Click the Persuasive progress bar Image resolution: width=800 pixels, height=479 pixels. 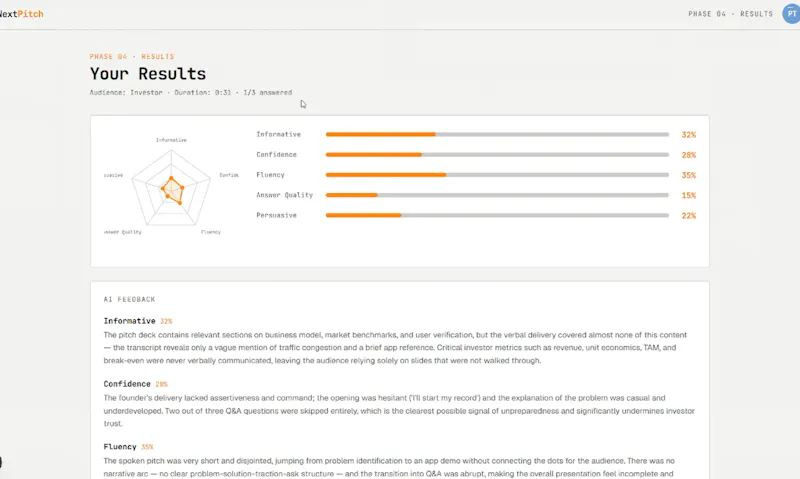pos(497,215)
